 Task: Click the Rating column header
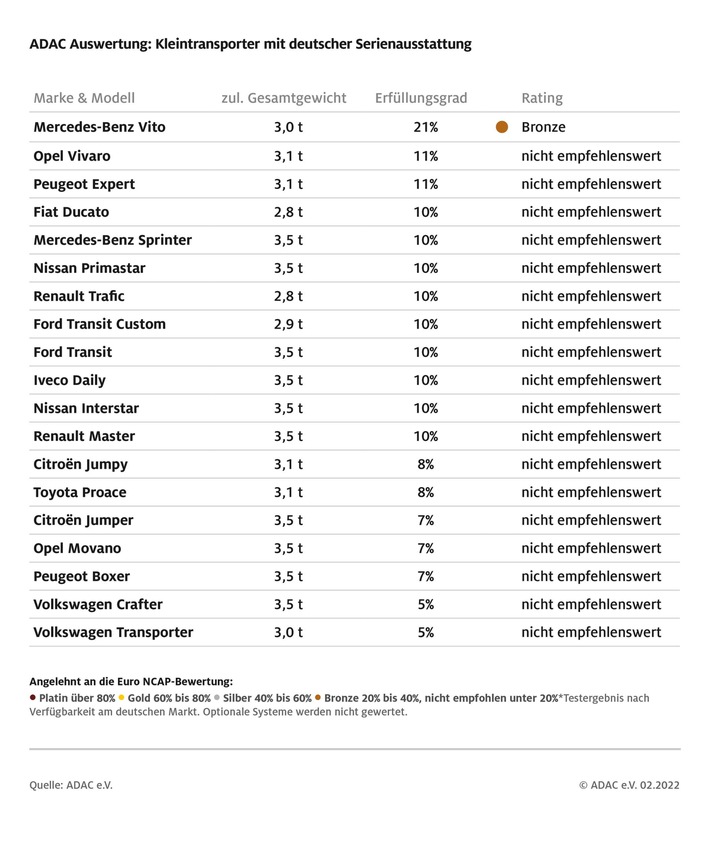(x=542, y=98)
